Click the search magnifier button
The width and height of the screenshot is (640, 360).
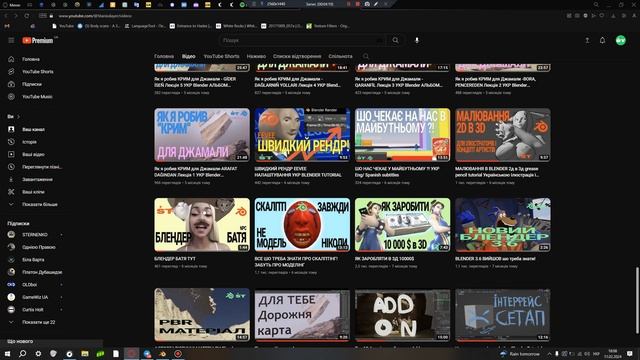tap(396, 40)
